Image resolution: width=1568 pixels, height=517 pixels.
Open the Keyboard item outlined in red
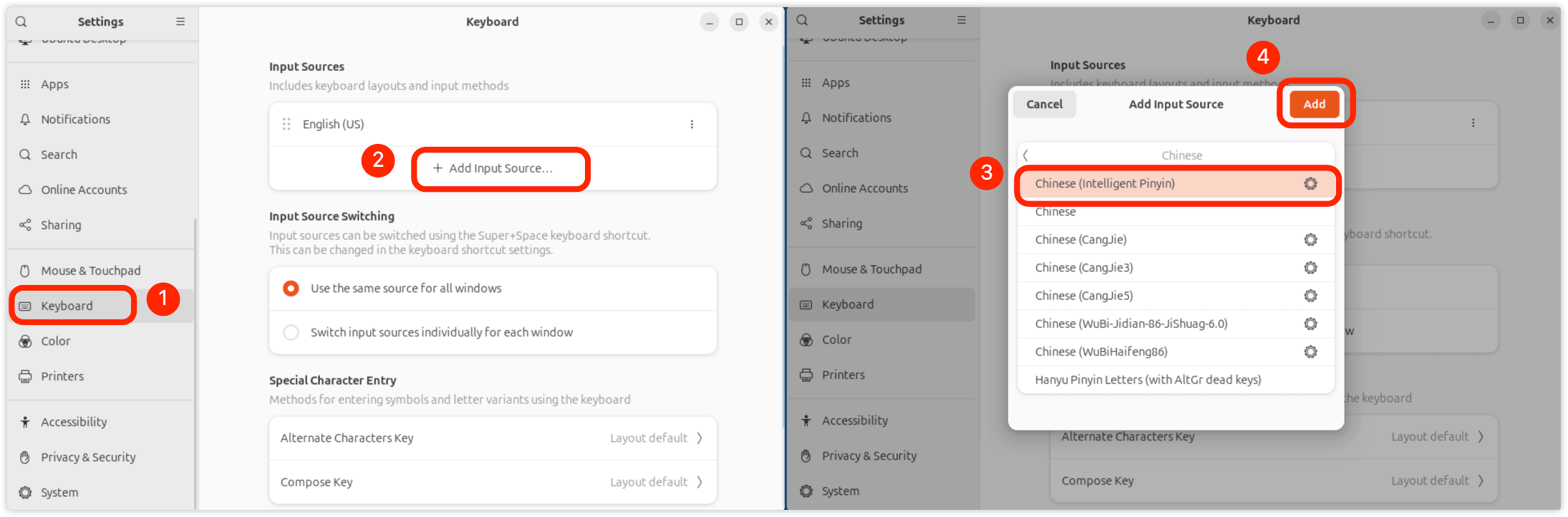[x=67, y=306]
